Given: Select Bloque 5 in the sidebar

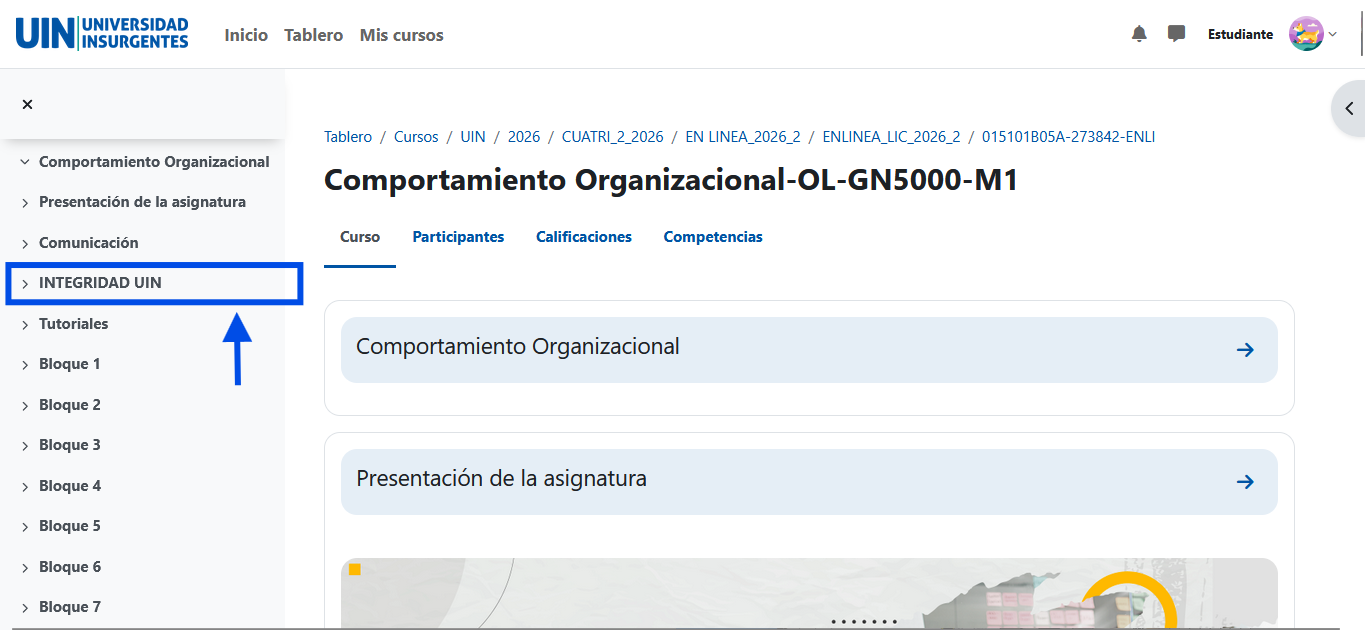Looking at the screenshot, I should (x=69, y=526).
